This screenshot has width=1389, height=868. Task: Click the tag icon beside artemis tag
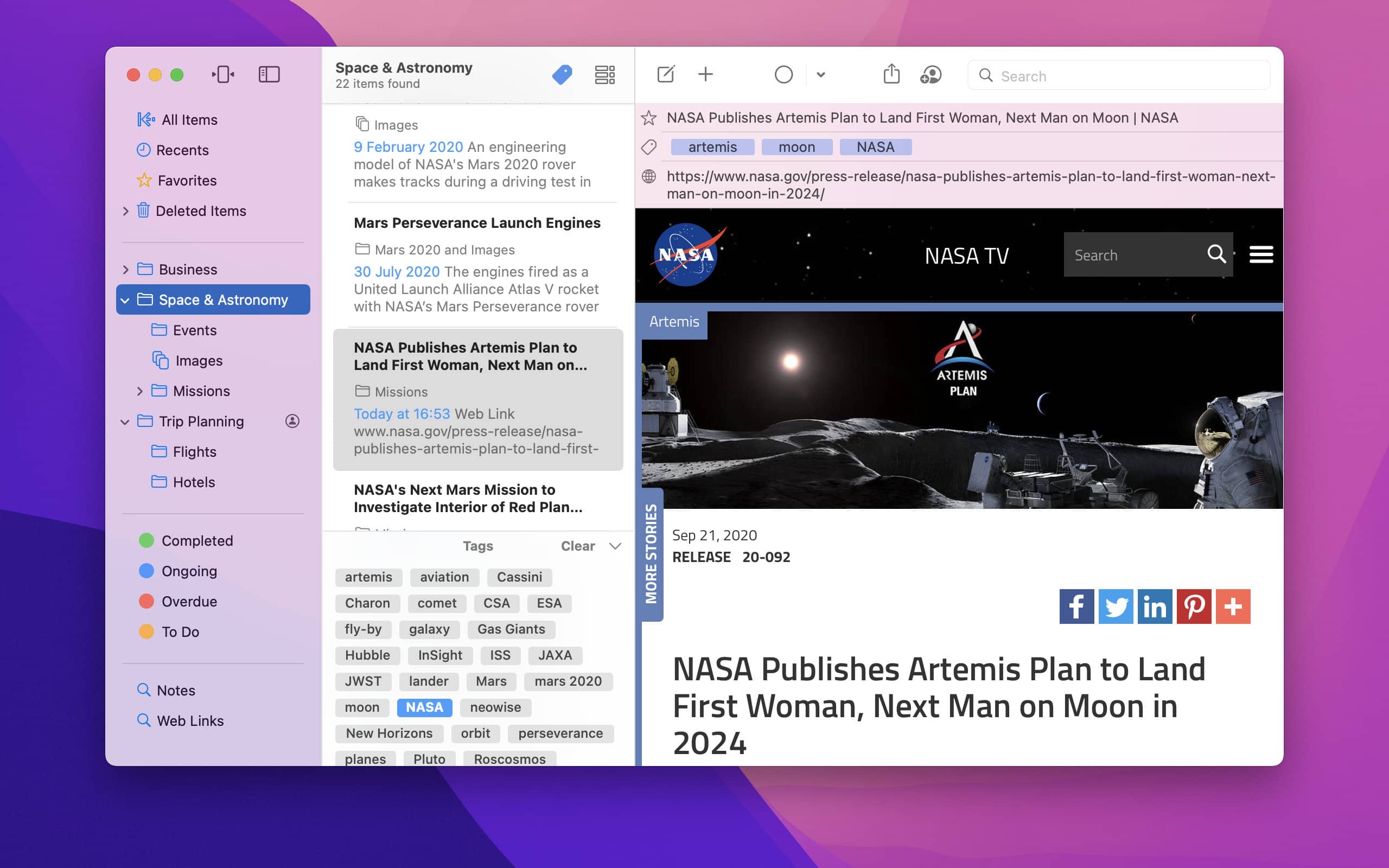[x=648, y=147]
